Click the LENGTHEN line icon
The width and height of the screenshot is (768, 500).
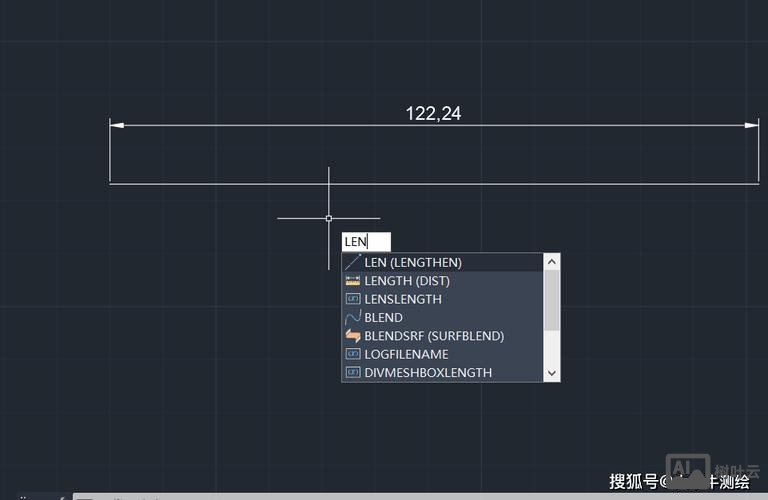(x=353, y=262)
